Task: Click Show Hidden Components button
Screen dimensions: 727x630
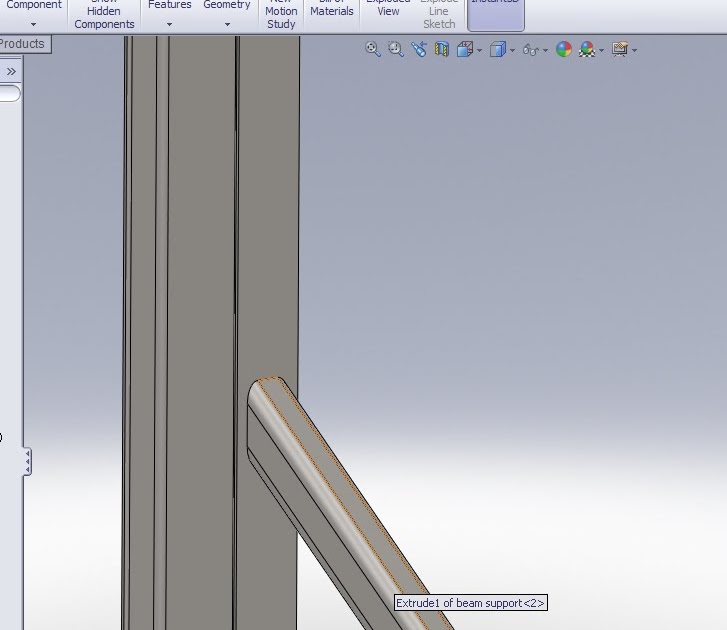Action: click(x=104, y=15)
